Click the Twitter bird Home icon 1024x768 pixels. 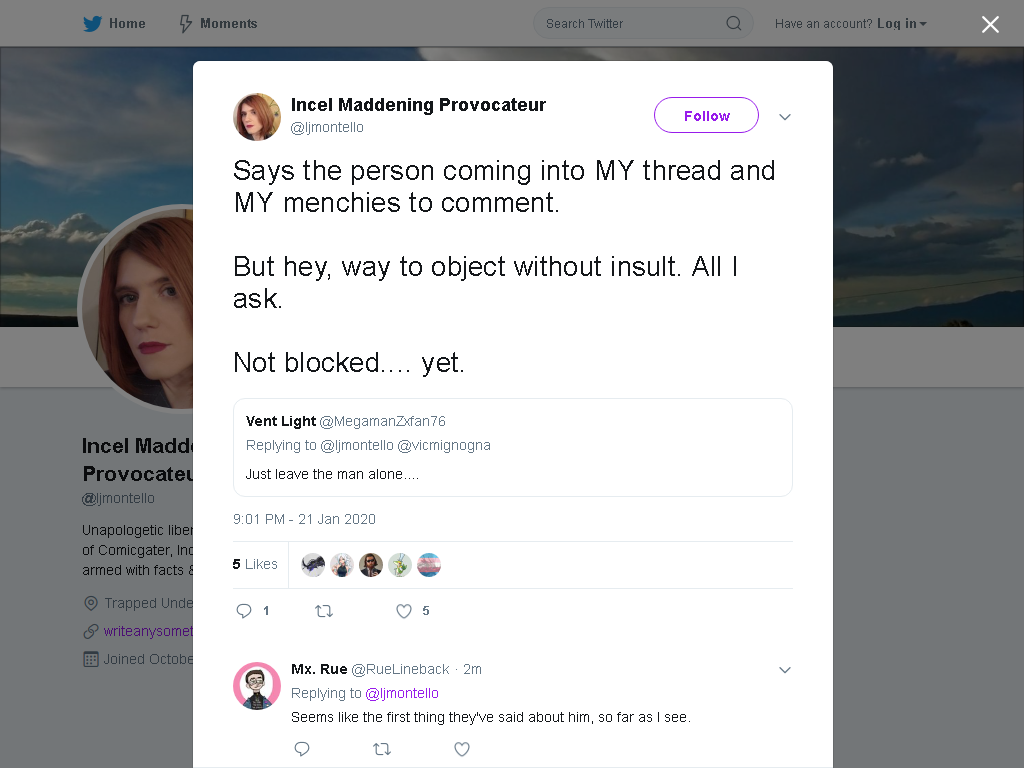coord(92,24)
